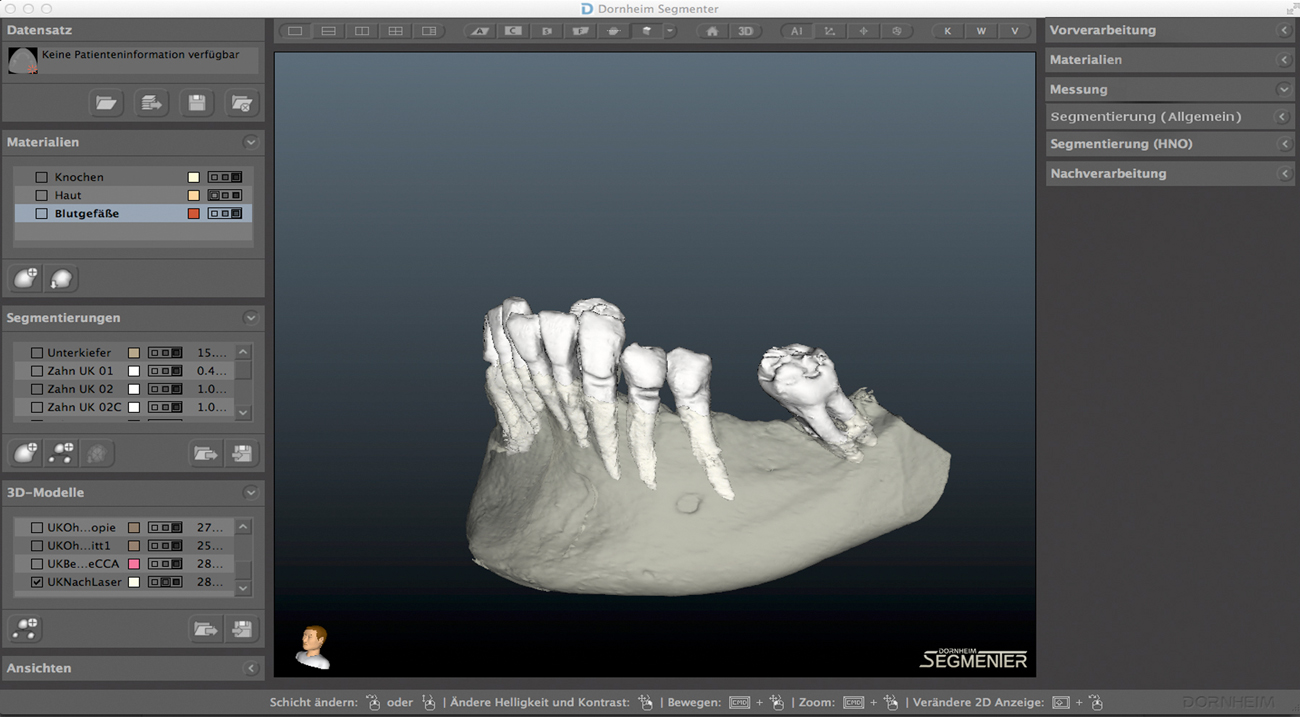
Task: Click the pink UKBe...eCCA color swatch
Action: click(x=134, y=564)
